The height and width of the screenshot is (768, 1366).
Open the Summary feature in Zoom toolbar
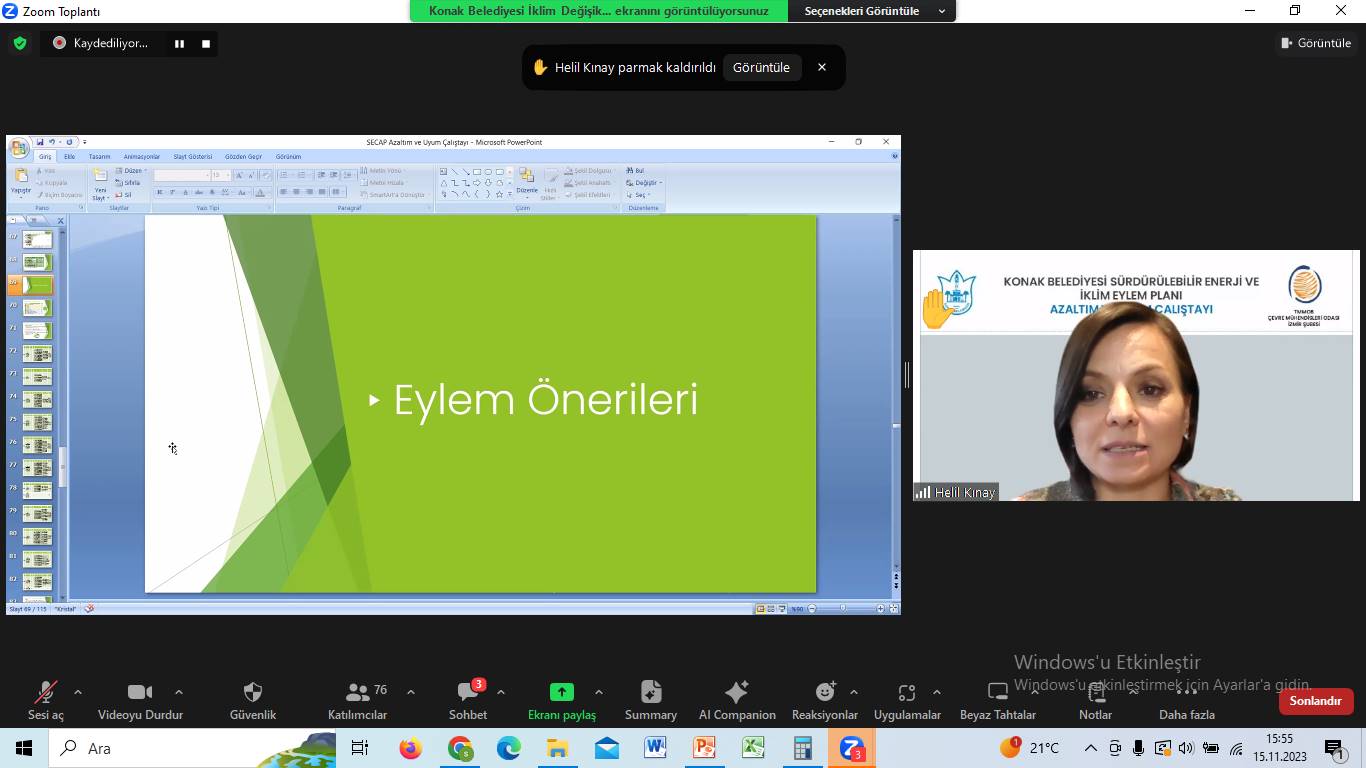(651, 692)
